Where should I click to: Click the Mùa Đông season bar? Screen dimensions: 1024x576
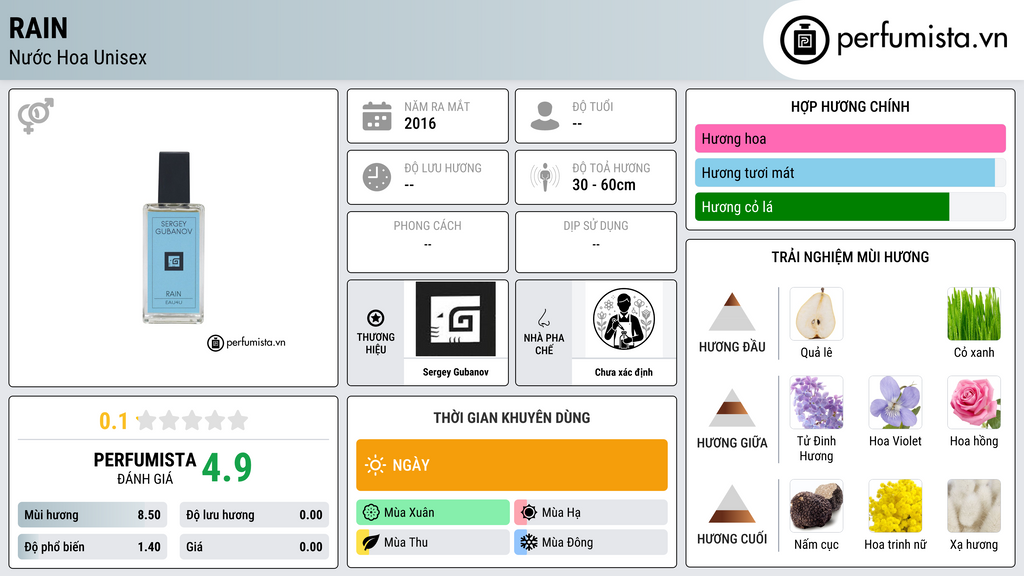pos(591,542)
